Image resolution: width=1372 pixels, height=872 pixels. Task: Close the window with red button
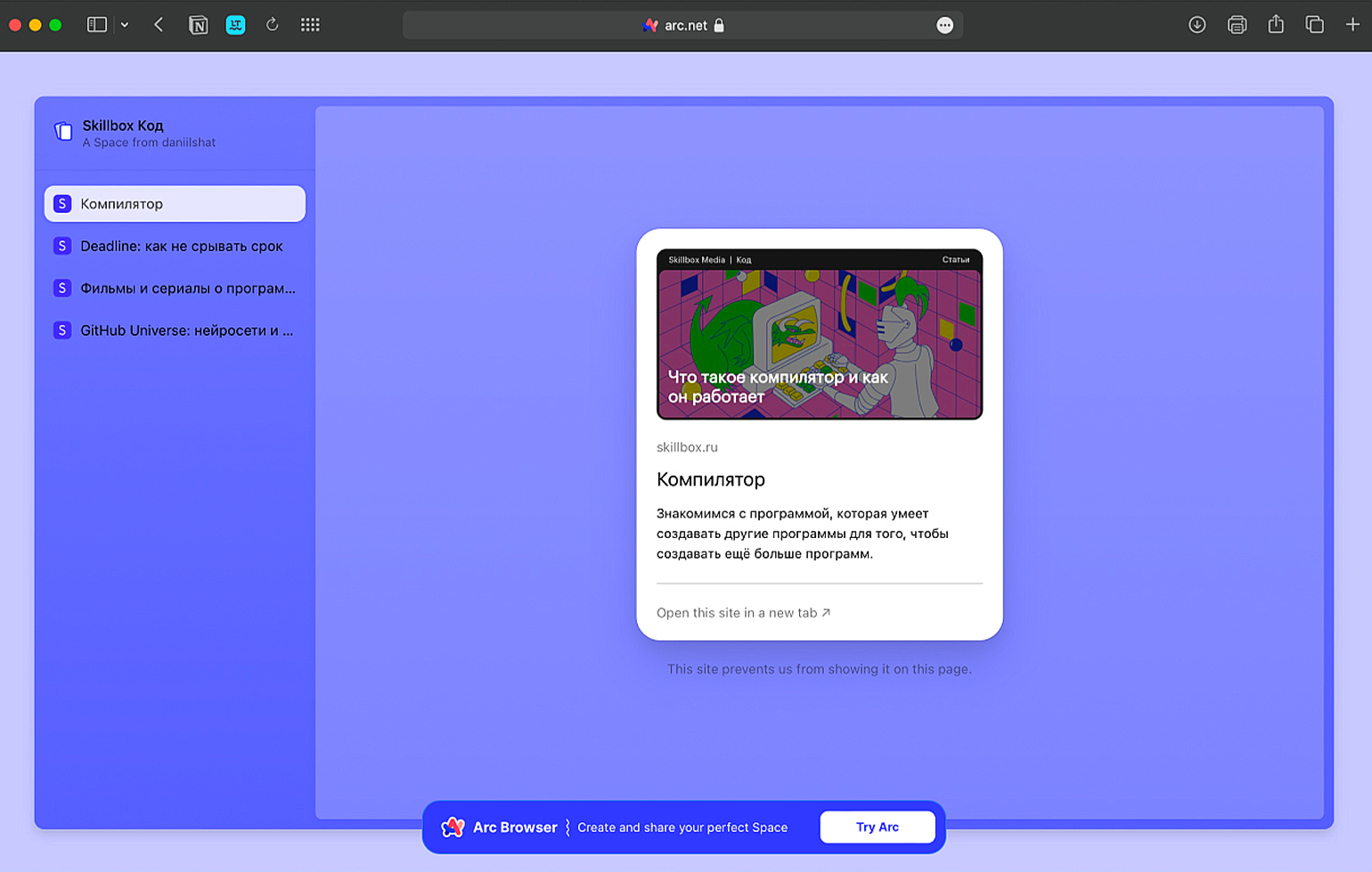[x=15, y=25]
